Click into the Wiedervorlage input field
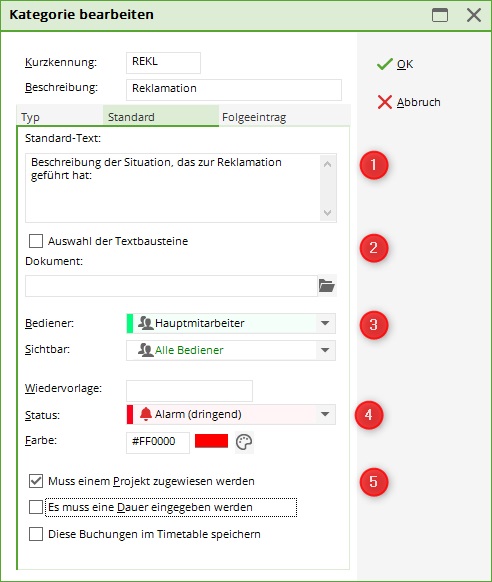This screenshot has width=492, height=582. click(189, 391)
